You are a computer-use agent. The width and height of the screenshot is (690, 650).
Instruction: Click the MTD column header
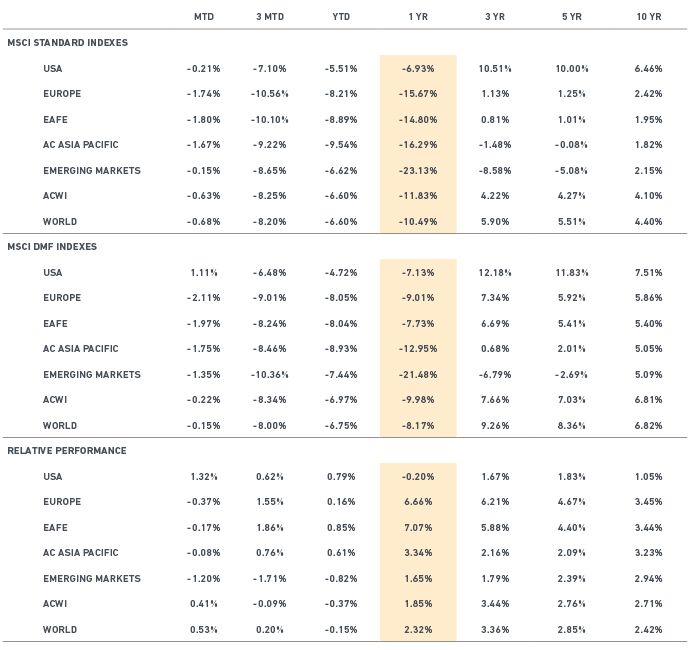(203, 17)
